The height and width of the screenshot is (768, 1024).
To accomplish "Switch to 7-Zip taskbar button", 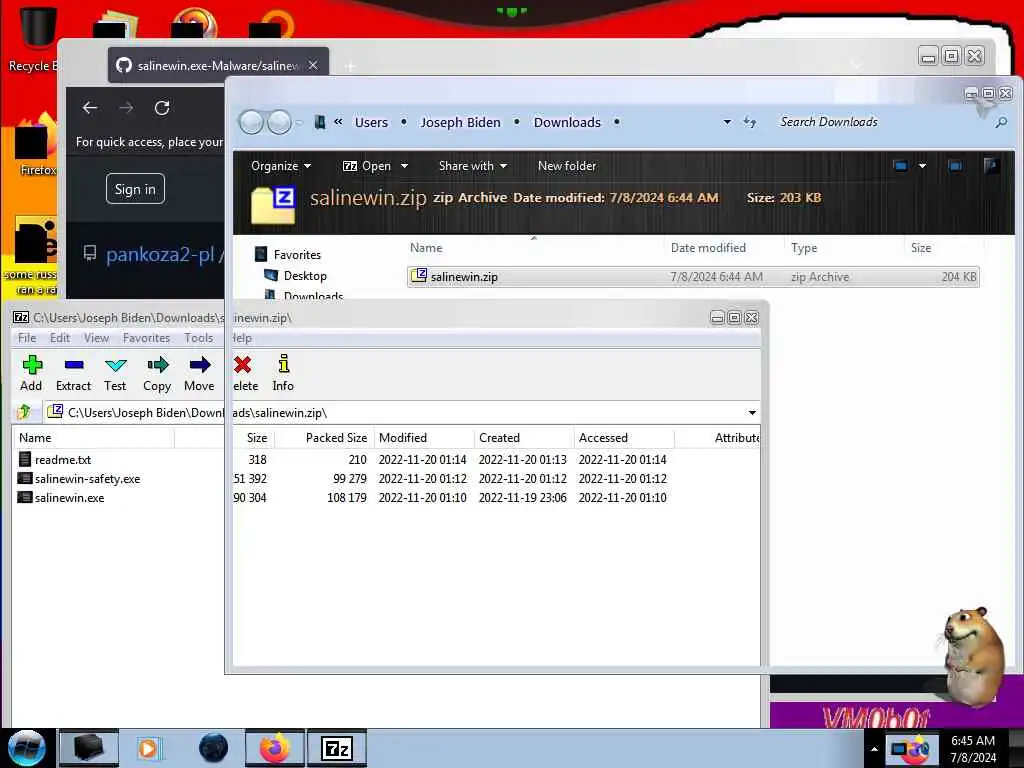I will click(x=337, y=748).
